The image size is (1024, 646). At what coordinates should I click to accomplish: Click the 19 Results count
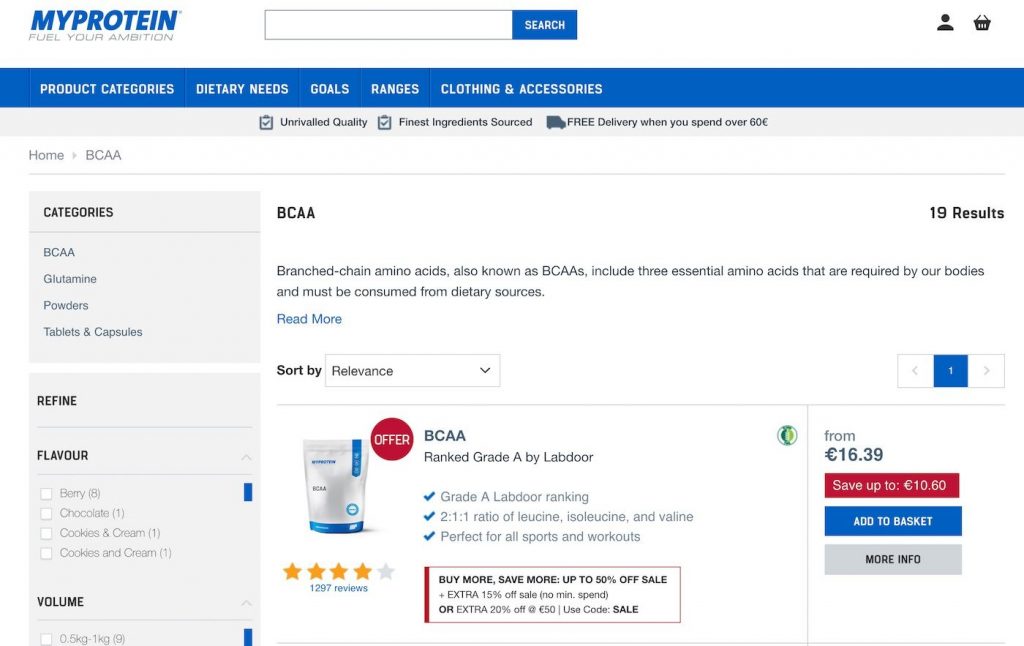(967, 213)
